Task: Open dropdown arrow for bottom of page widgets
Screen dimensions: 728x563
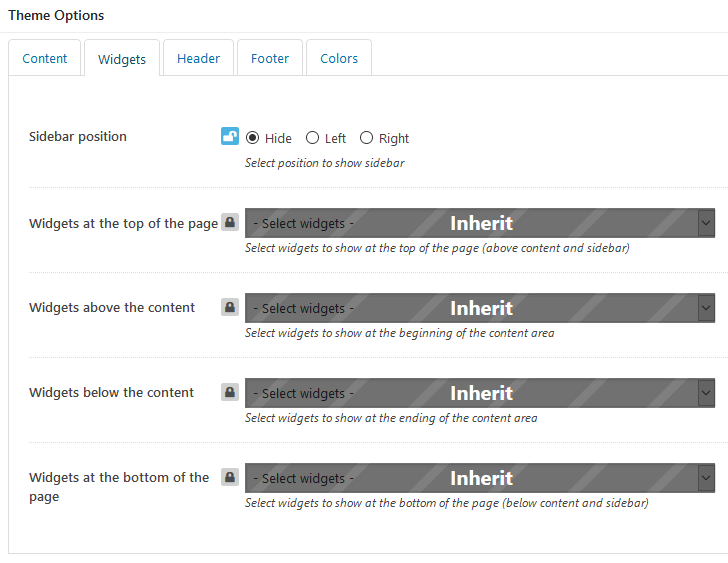Action: click(x=706, y=478)
